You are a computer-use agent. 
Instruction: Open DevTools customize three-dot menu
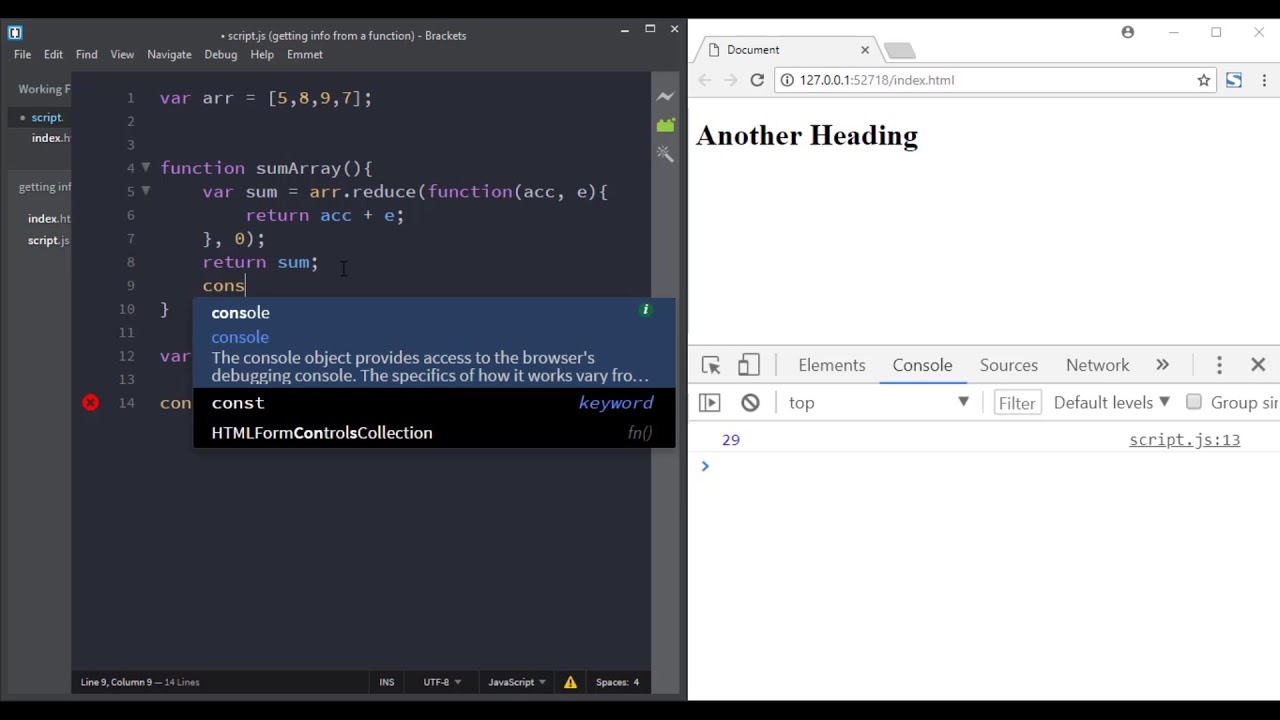[x=1219, y=365]
